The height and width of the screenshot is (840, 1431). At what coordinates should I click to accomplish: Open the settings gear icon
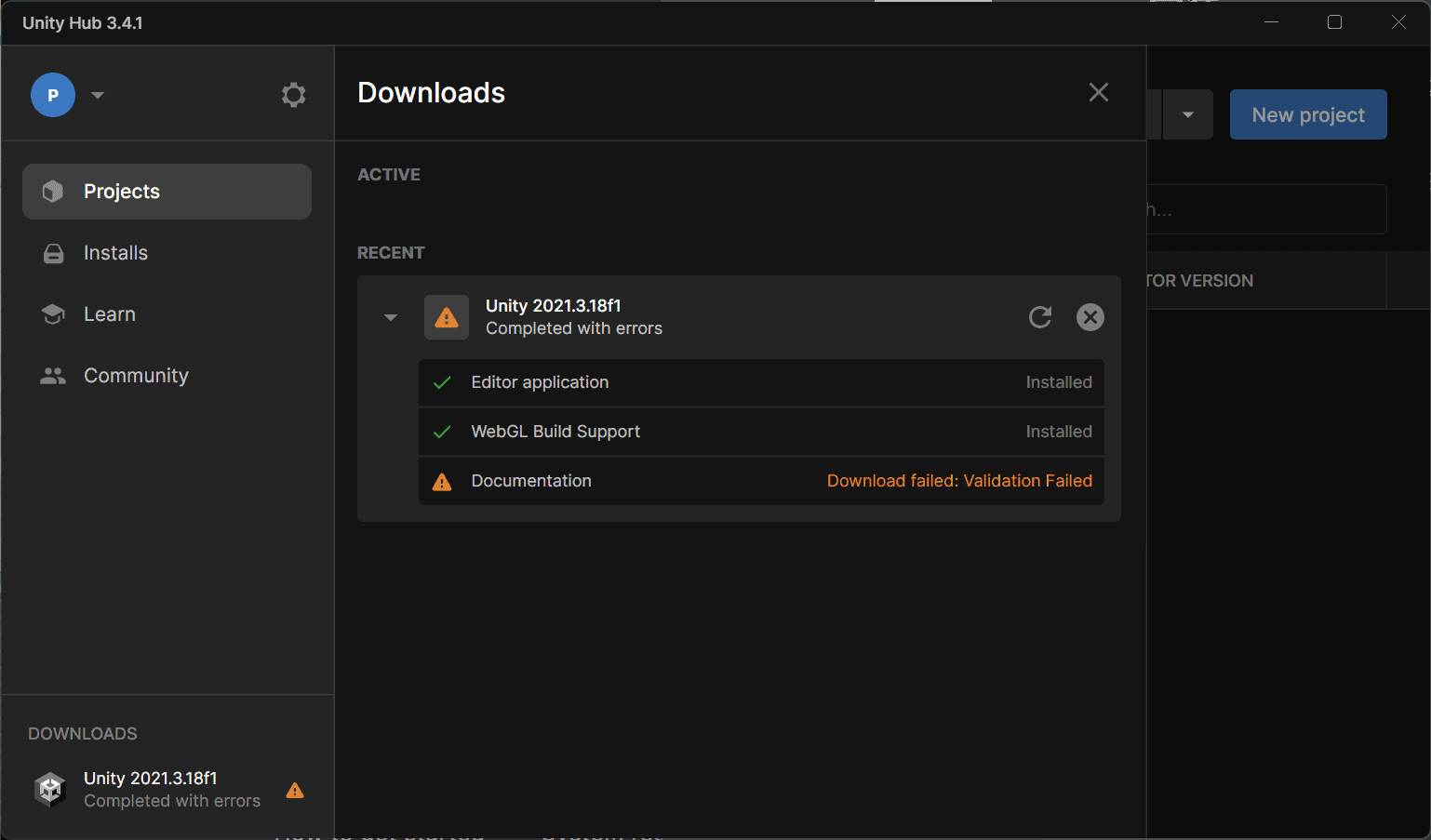(293, 95)
